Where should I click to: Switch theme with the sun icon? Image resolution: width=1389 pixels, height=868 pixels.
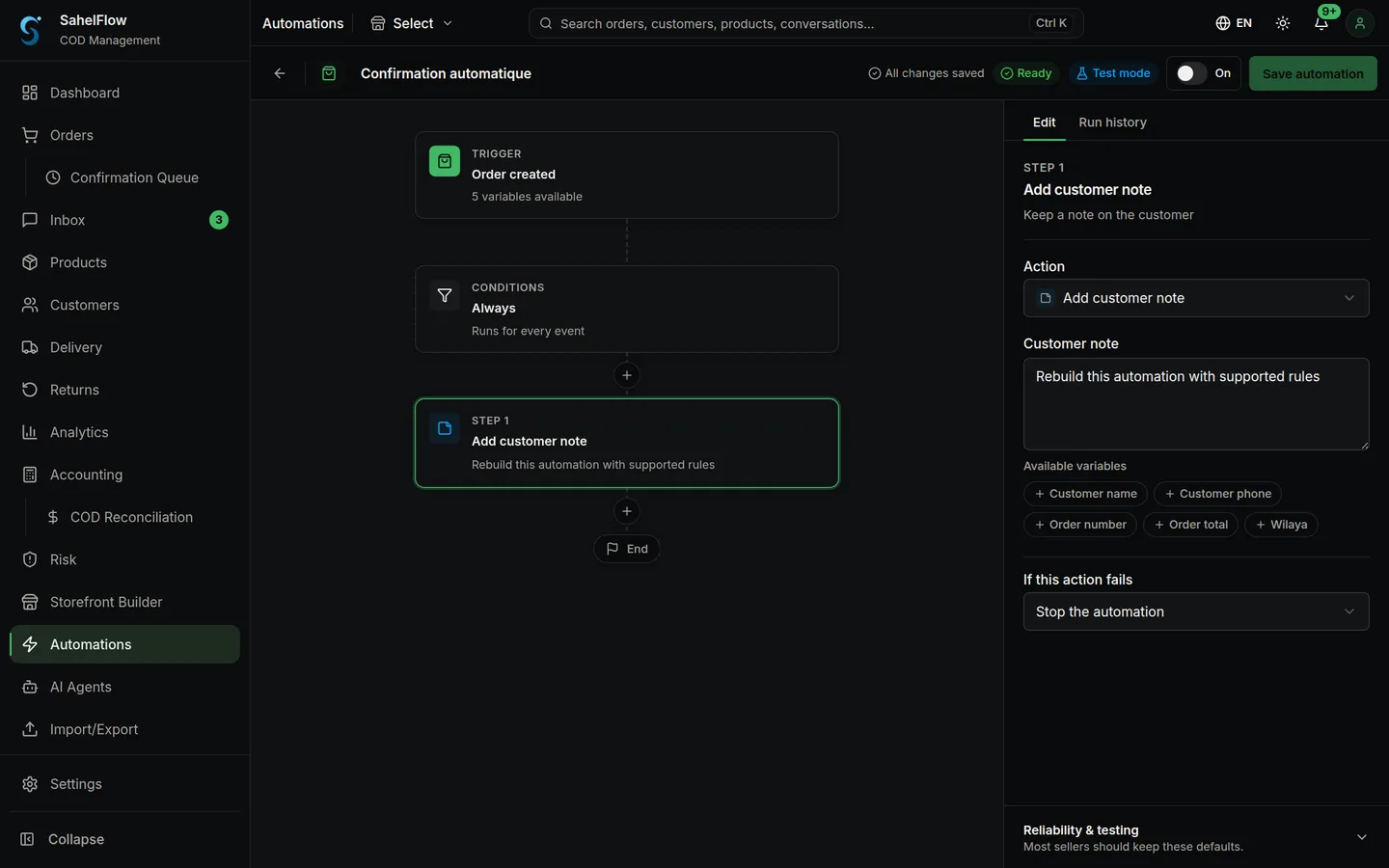[x=1283, y=23]
